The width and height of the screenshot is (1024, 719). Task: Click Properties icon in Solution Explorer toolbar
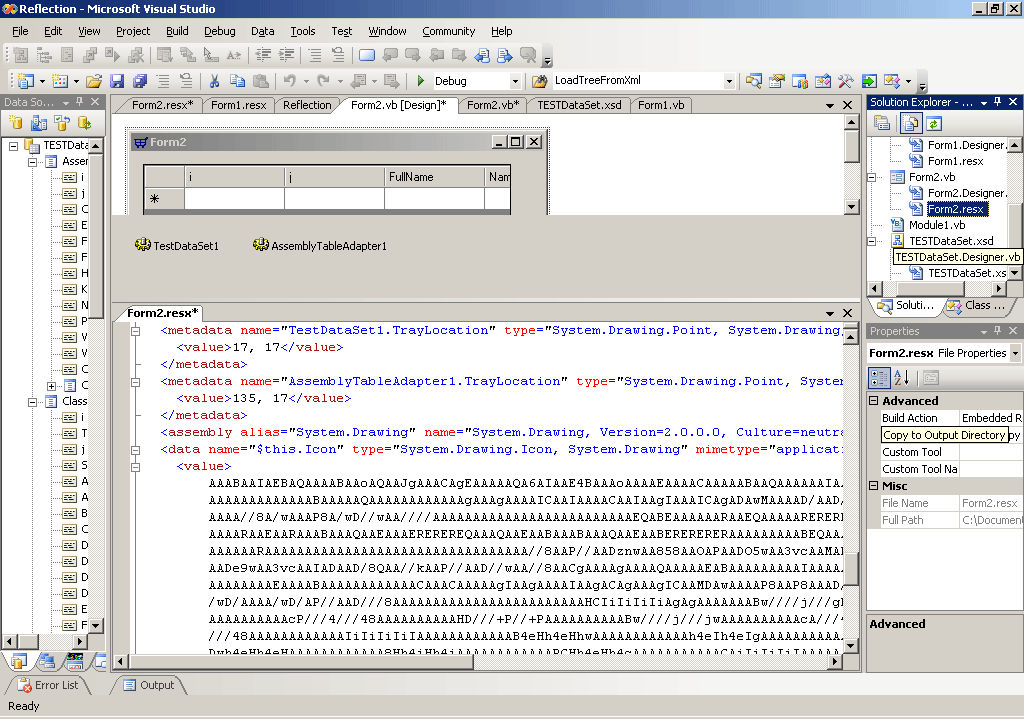pos(882,123)
